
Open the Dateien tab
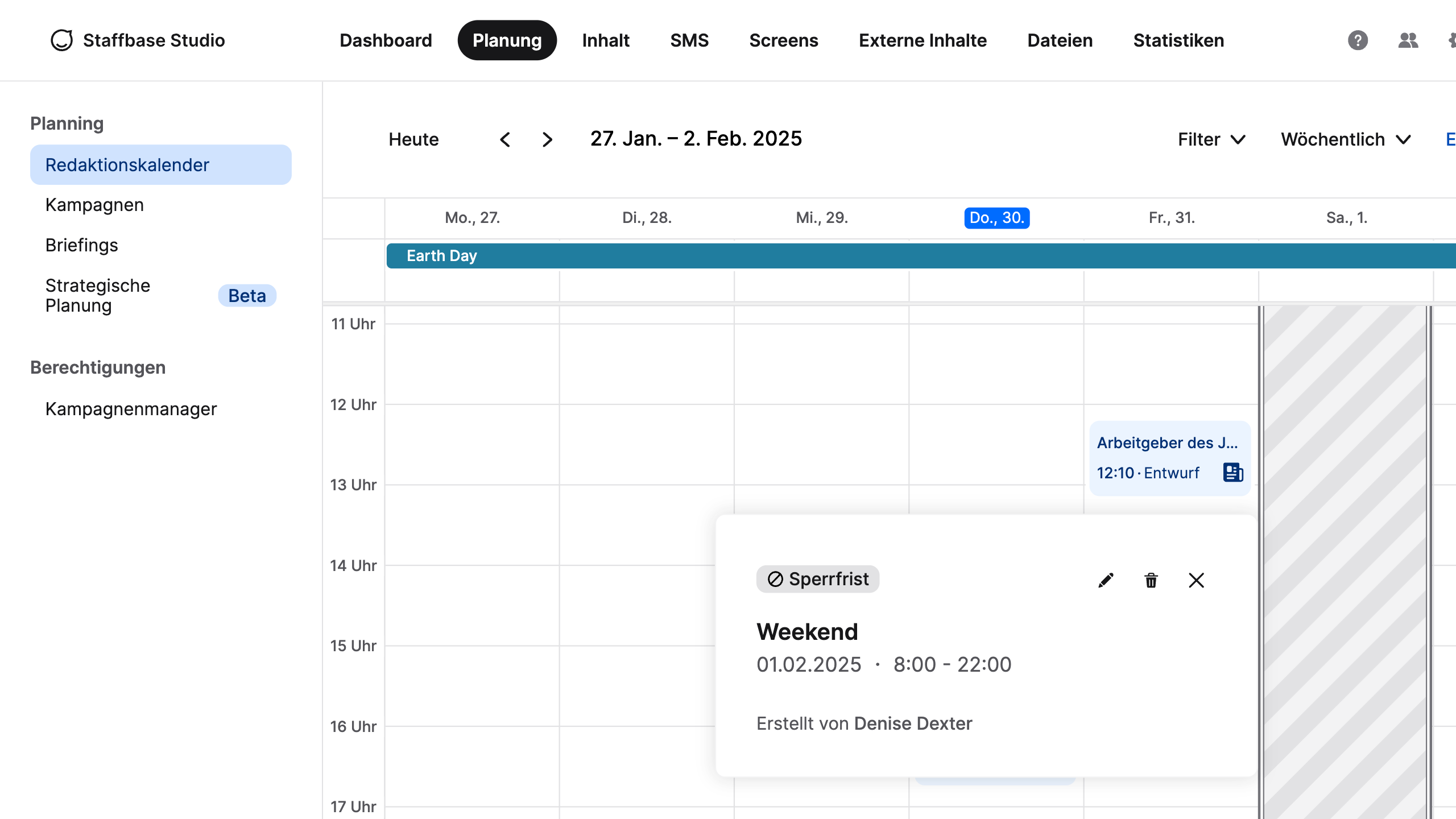1060,40
